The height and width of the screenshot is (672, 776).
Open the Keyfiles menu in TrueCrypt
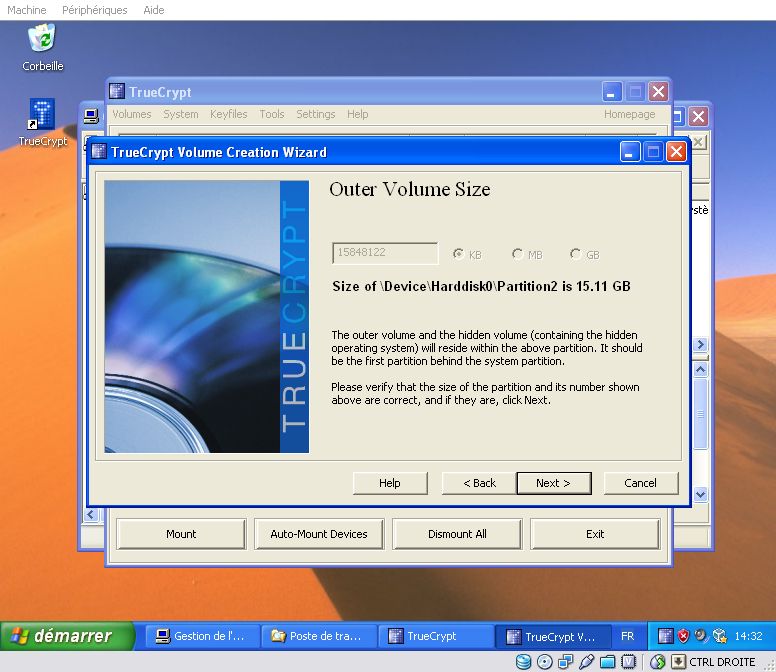229,114
